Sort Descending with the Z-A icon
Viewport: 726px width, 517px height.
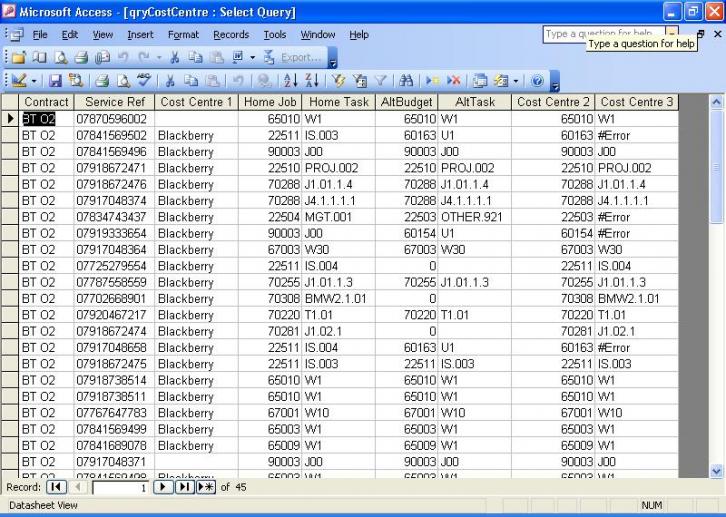(312, 81)
